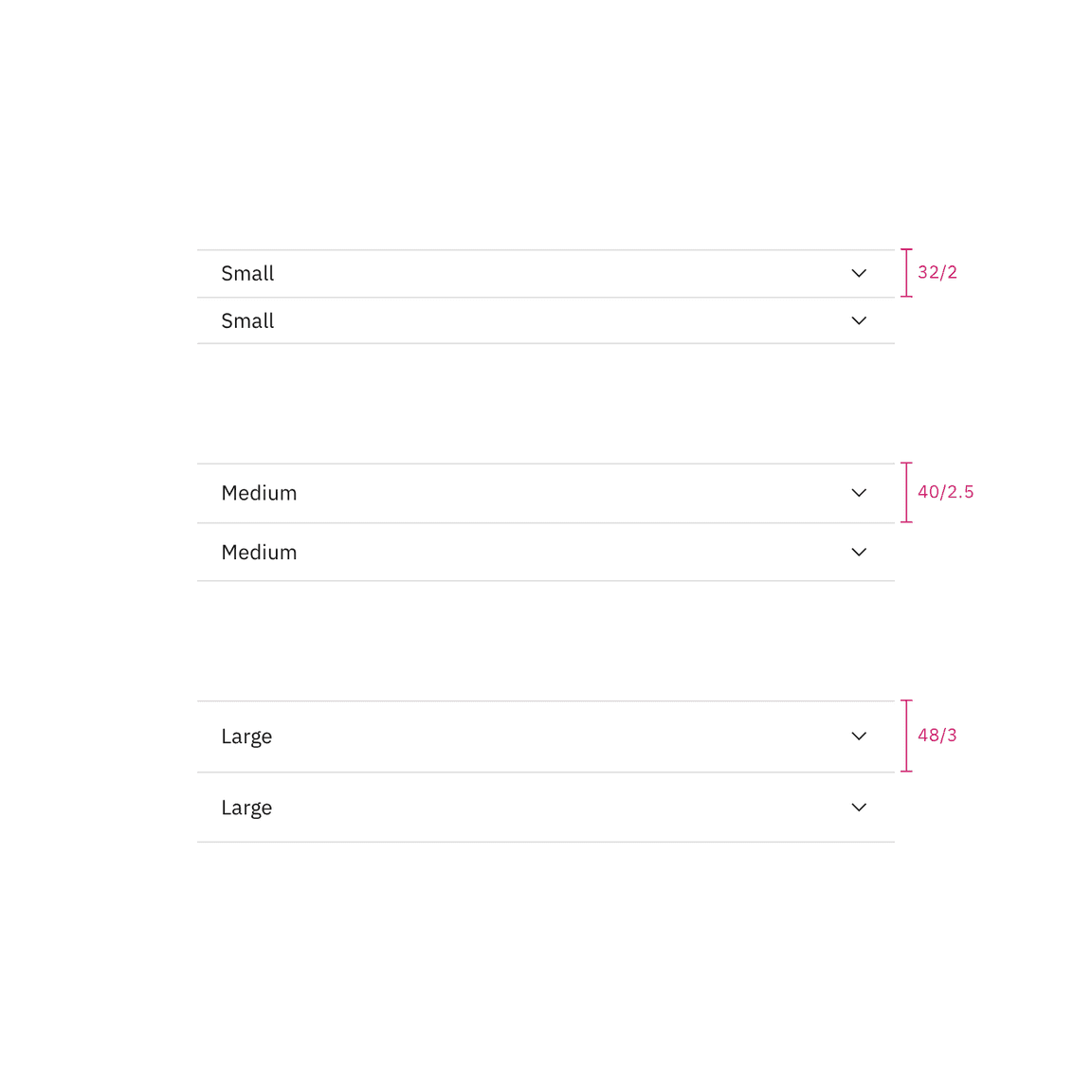Image resolution: width=1092 pixels, height=1092 pixels.
Task: Expand the second Small accordion chevron
Action: point(859,321)
